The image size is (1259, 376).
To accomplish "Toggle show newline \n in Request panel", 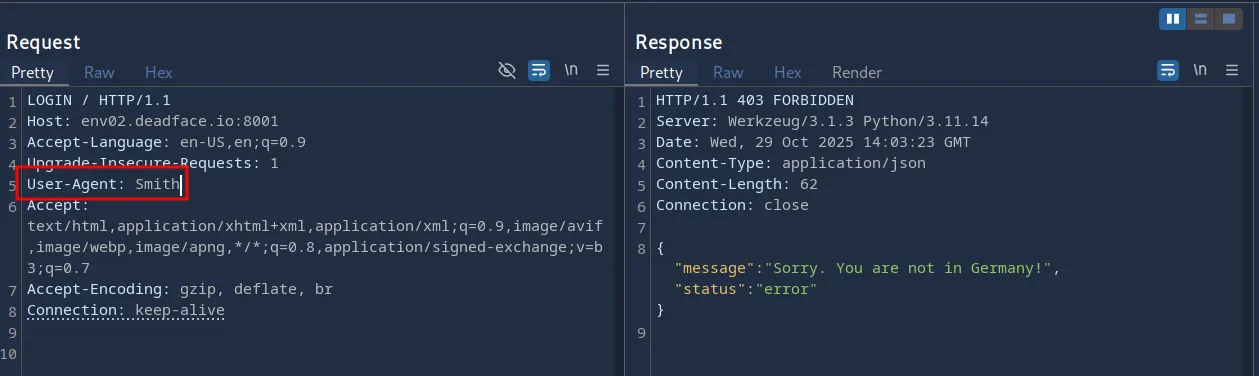I will click(571, 70).
